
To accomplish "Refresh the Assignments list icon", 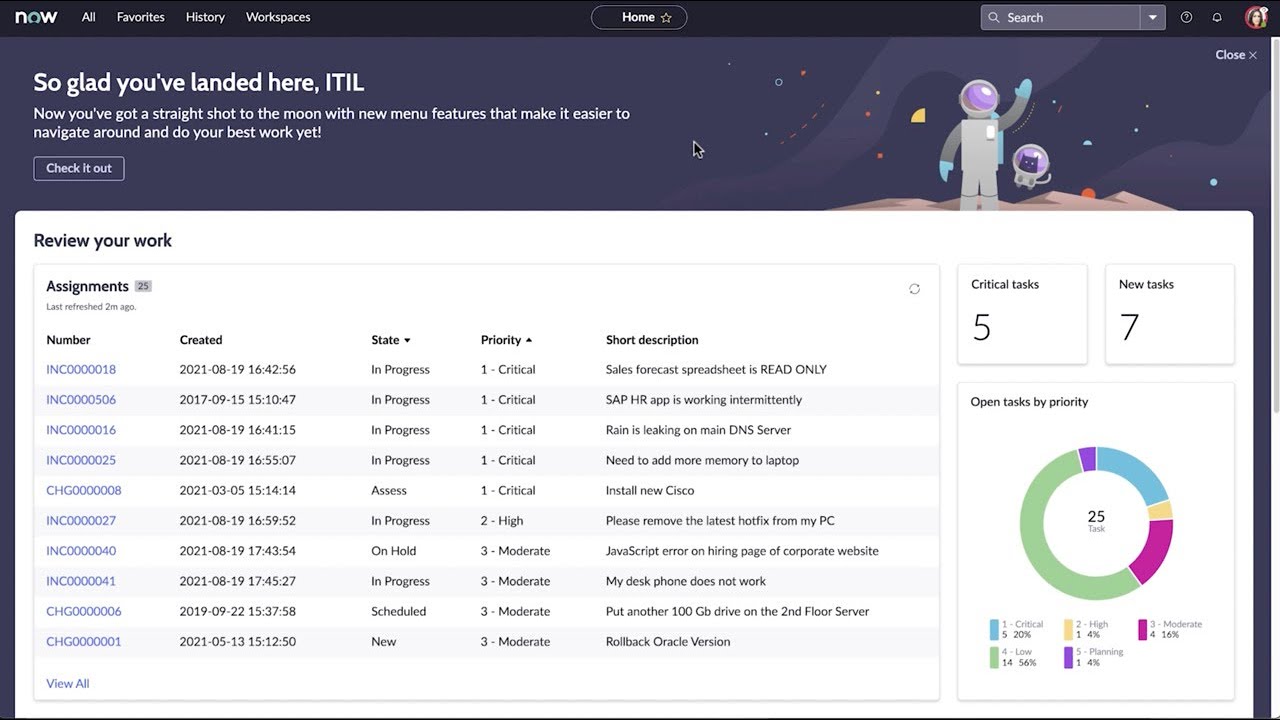I will [x=914, y=289].
